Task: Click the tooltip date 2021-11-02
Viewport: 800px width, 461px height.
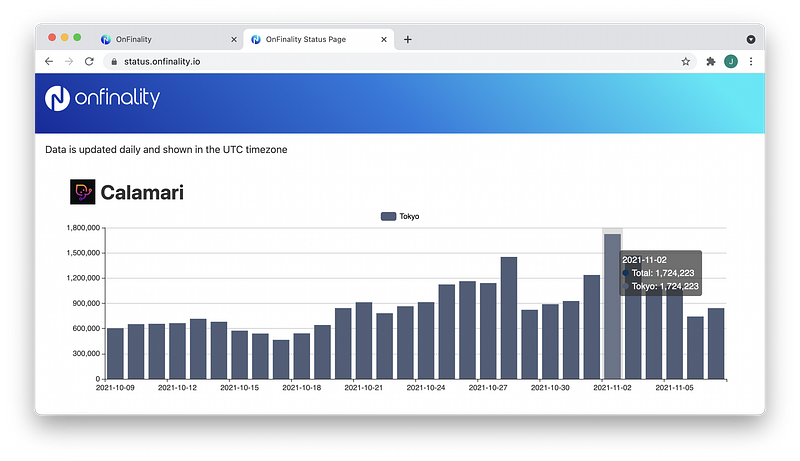Action: coord(644,260)
